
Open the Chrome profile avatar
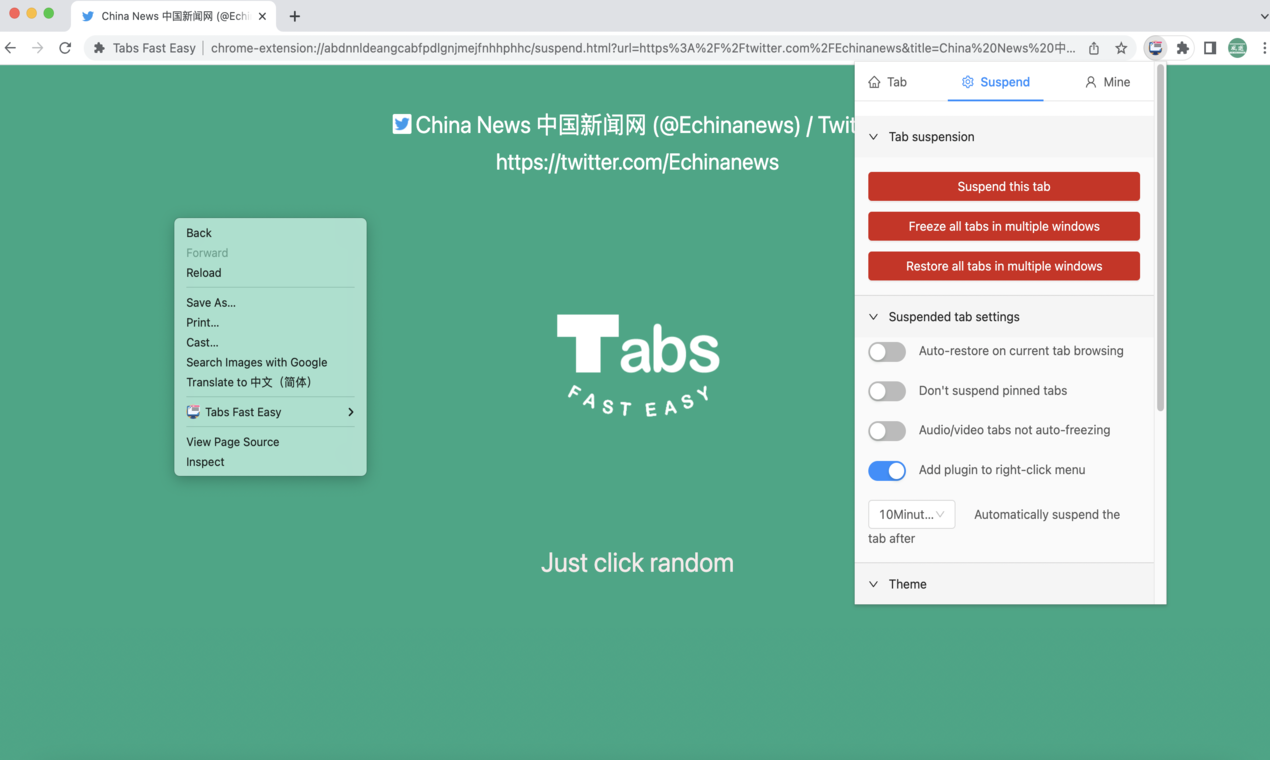pos(1237,48)
